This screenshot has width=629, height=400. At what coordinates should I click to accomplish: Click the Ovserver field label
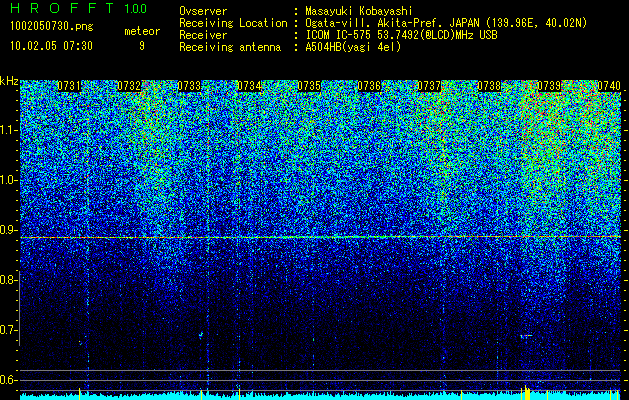(203, 11)
